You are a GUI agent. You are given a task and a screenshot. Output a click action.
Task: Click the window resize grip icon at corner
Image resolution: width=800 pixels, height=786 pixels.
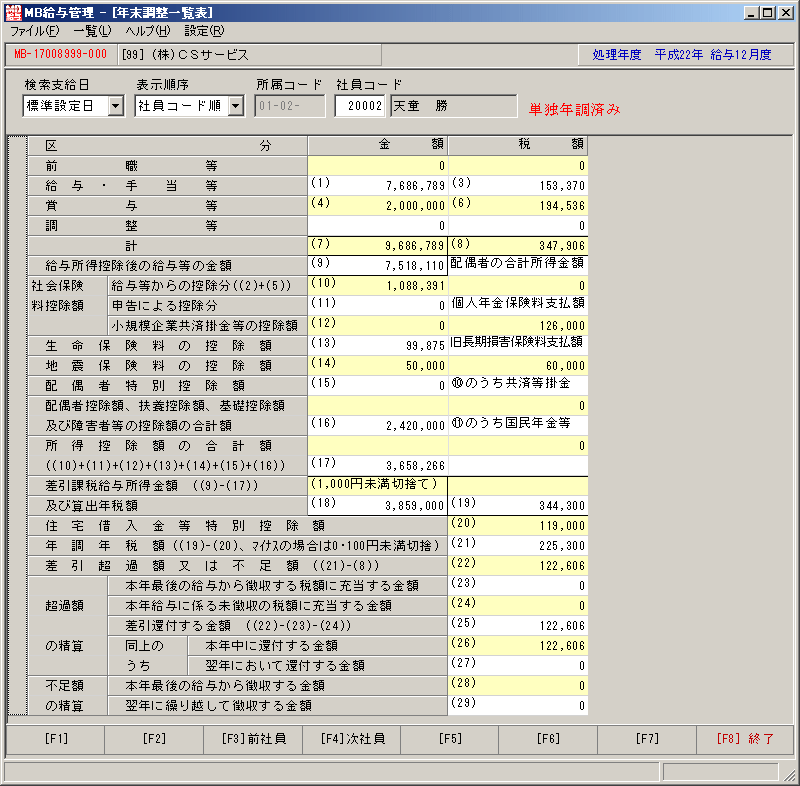[789, 776]
